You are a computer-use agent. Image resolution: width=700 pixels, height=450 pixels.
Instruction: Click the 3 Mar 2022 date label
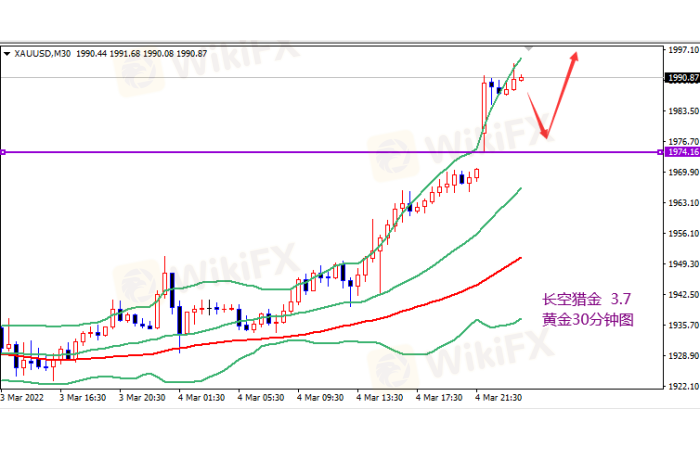point(23,397)
